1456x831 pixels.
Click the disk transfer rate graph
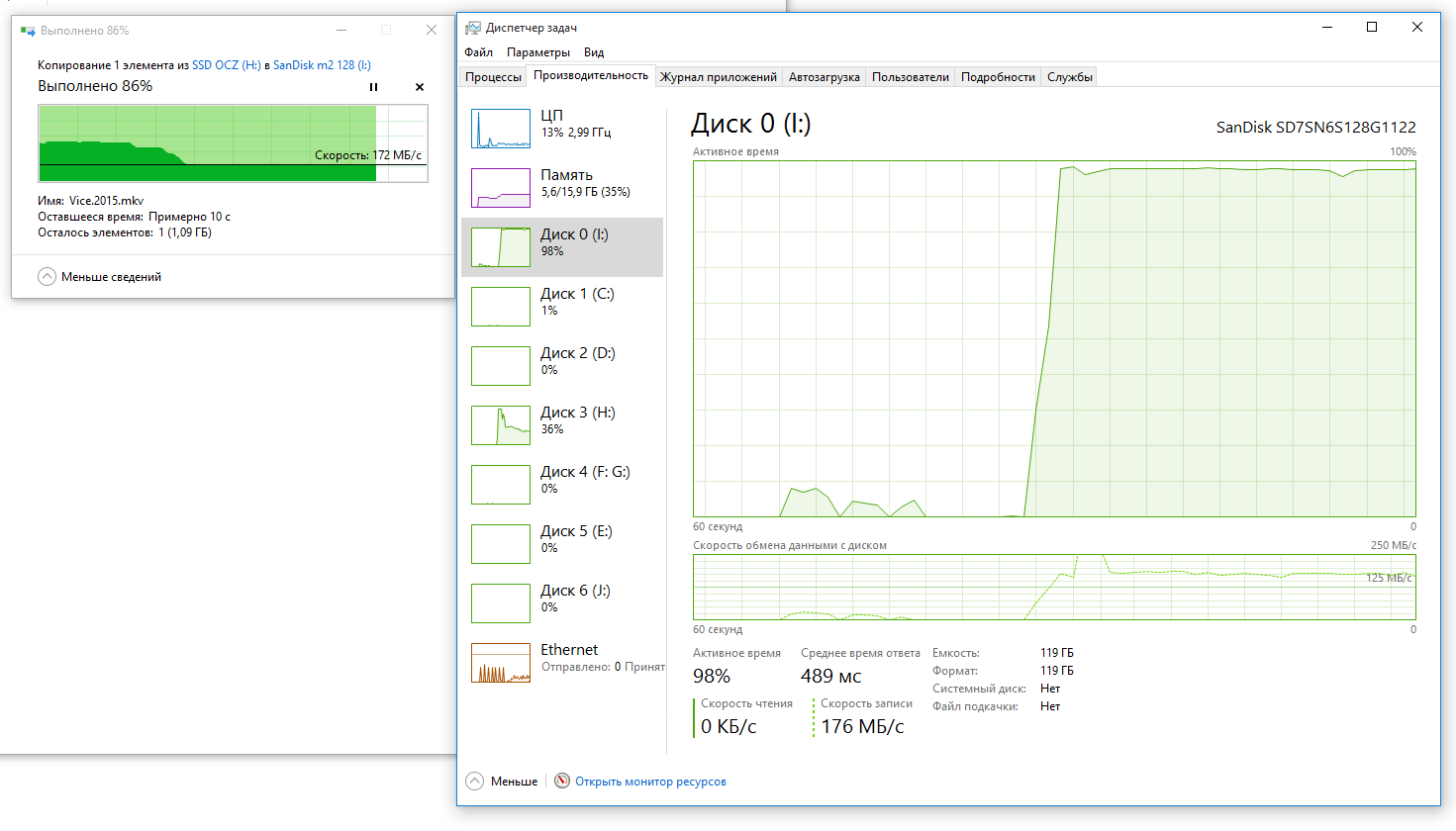pos(1054,587)
